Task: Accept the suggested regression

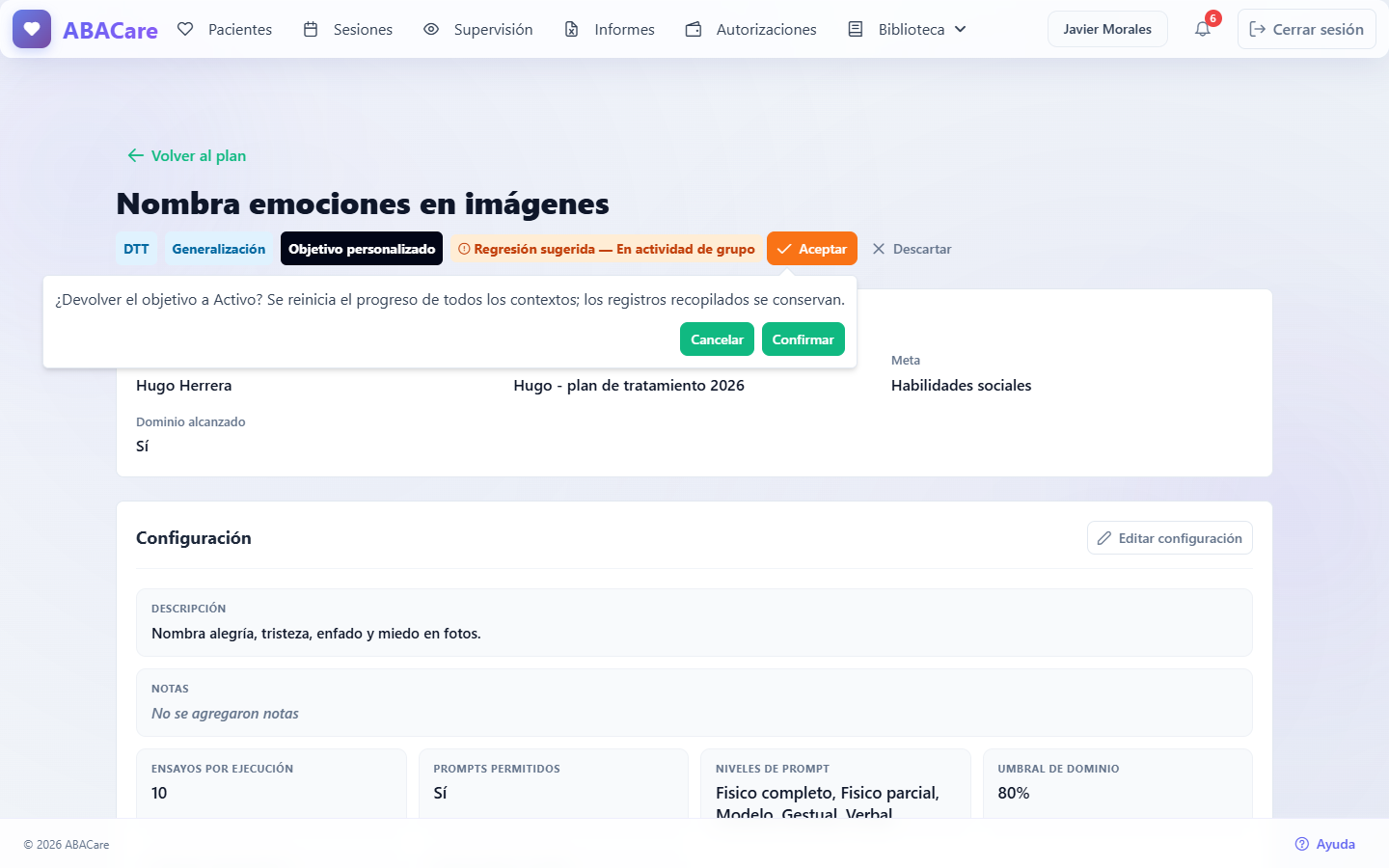Action: tap(812, 249)
